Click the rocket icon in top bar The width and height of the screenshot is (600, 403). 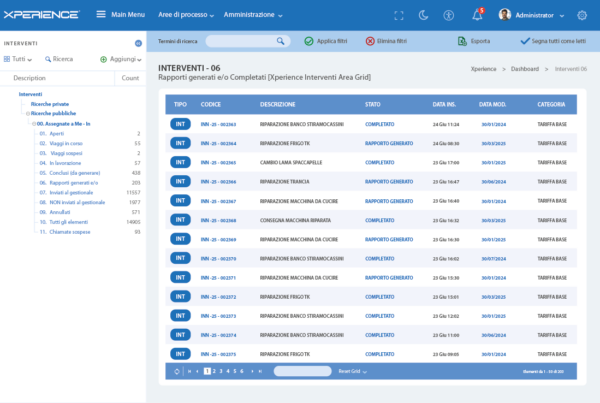click(449, 15)
